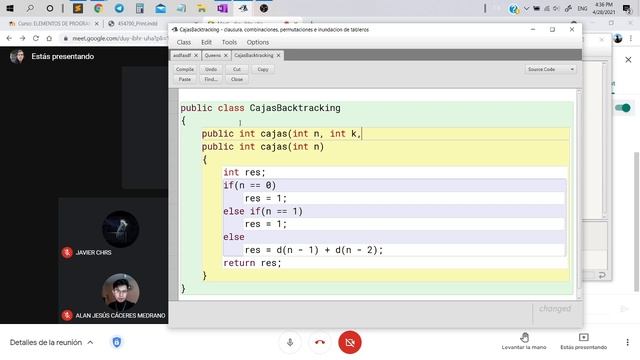Open the Calculator app in taskbar
This screenshot has height=360, width=640.
pos(140,8)
